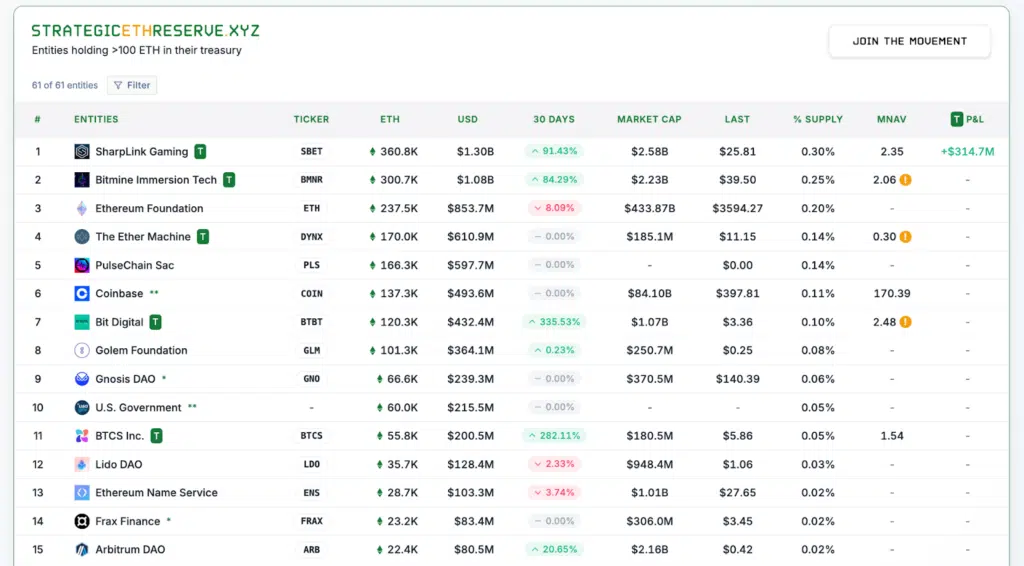Open the StrategicETHReserve.xyz home link
Screen dimensions: 1024x566
145,31
